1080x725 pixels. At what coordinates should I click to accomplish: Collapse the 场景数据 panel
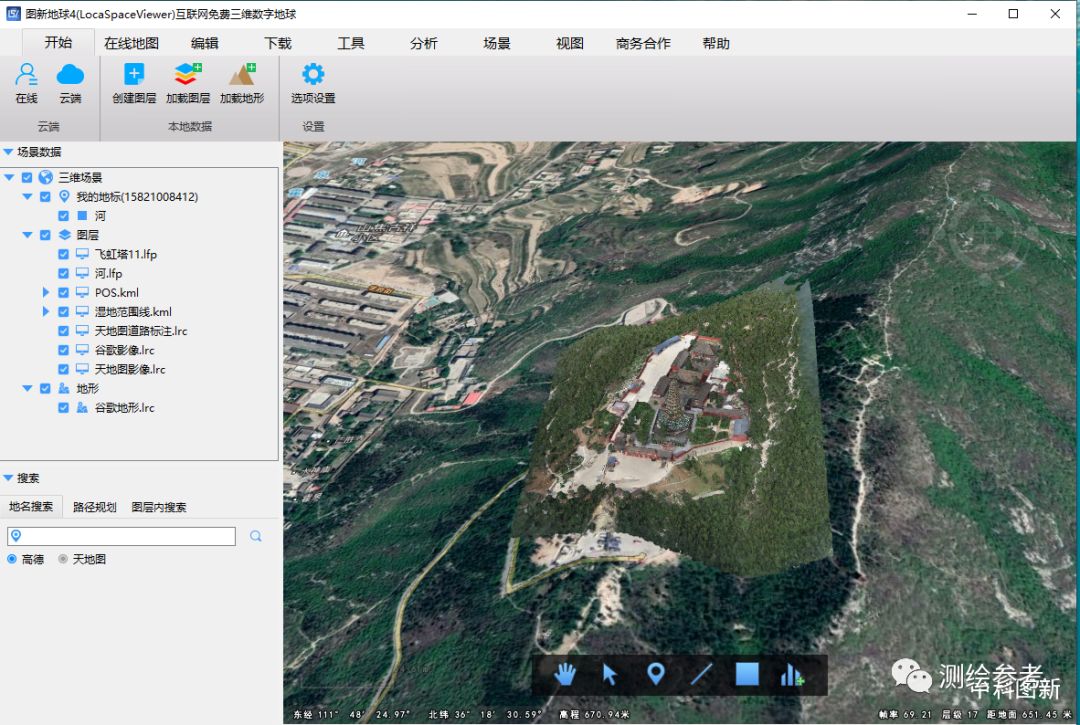click(x=8, y=152)
